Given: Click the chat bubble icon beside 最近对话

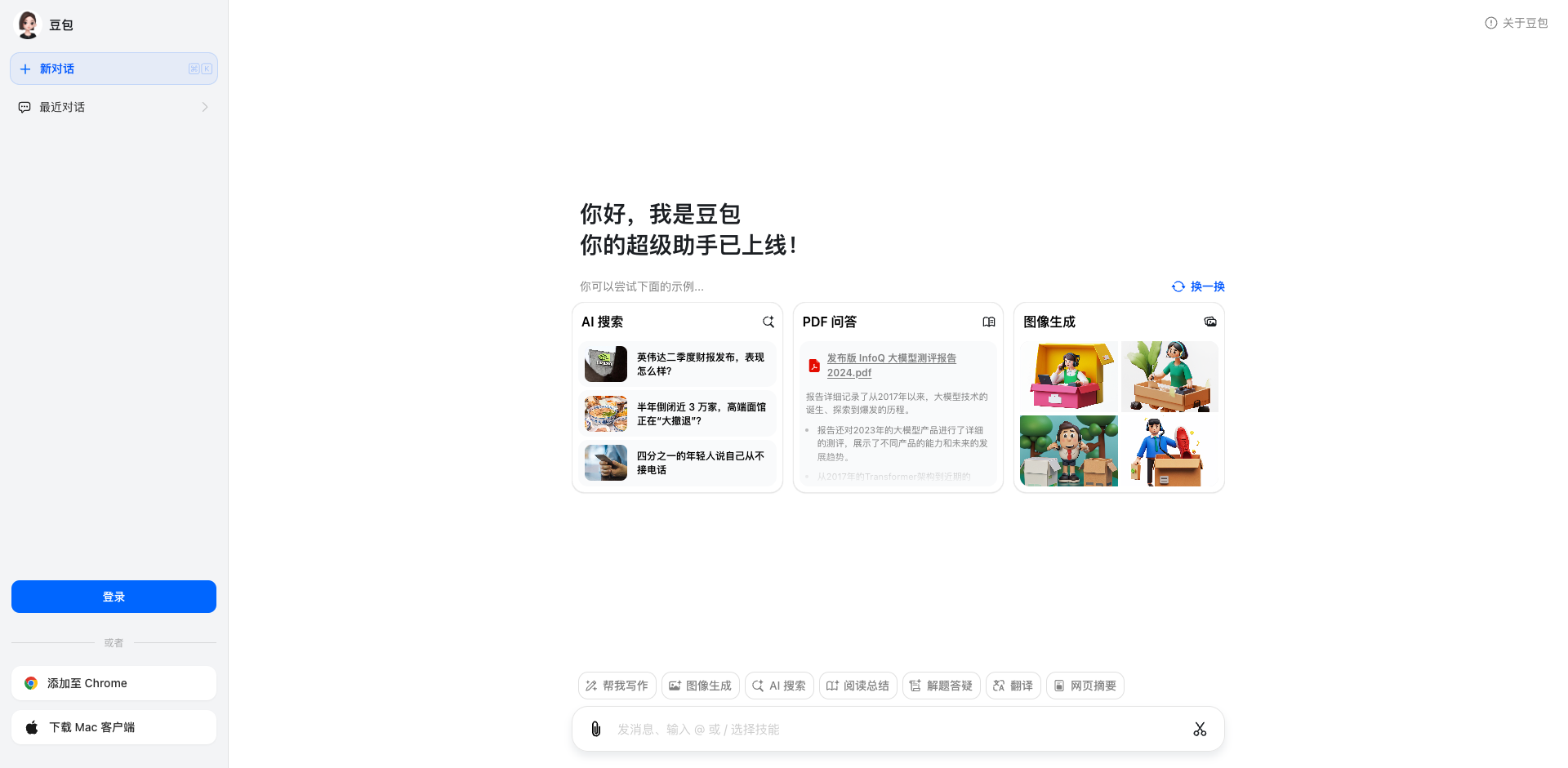Looking at the screenshot, I should click(24, 107).
